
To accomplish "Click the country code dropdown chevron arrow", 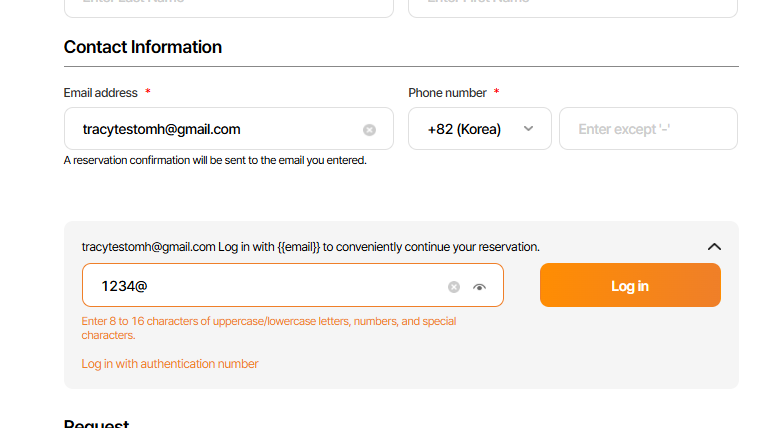I will click(x=529, y=129).
